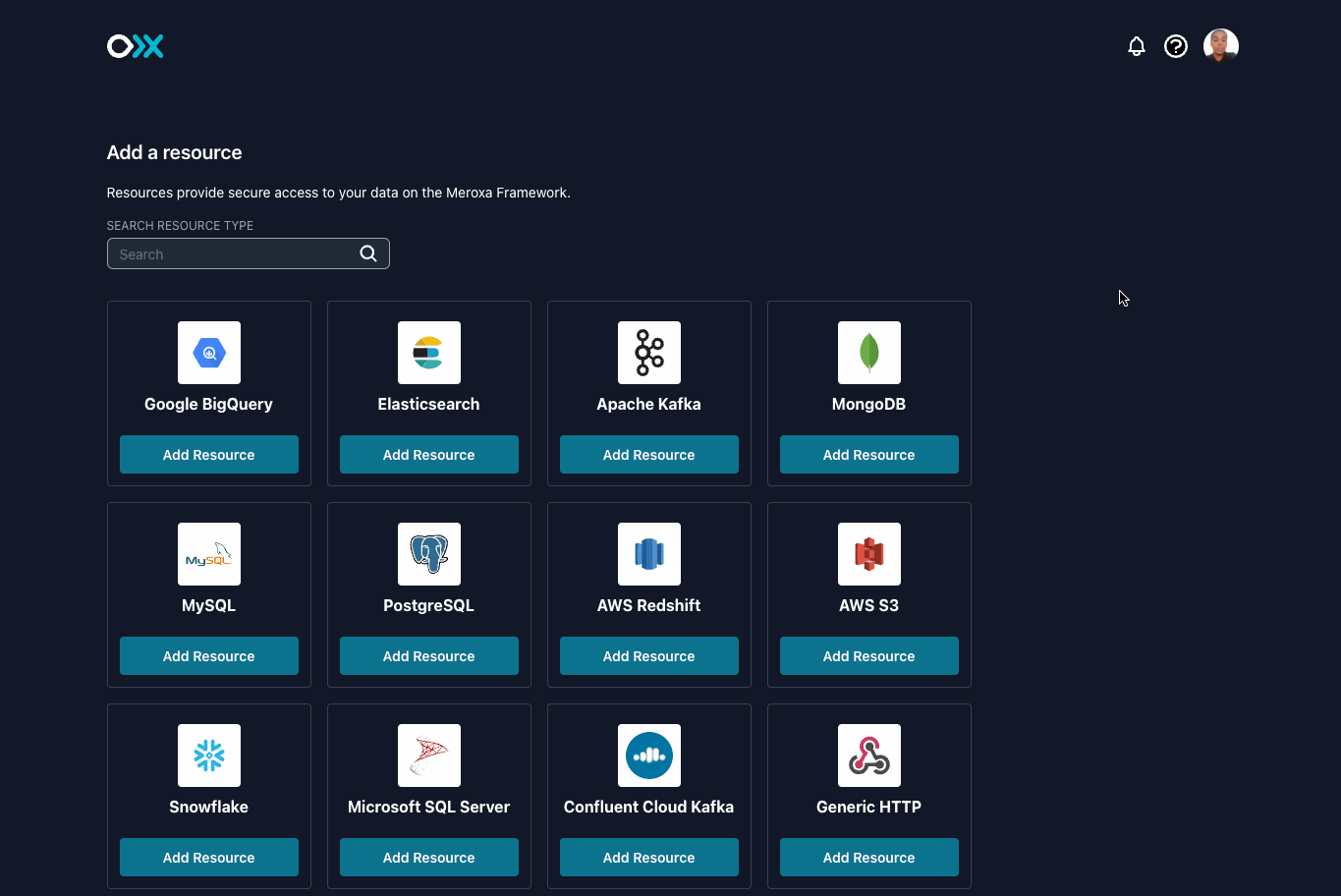
Task: Click the Apache Kafka icon
Action: pos(648,352)
